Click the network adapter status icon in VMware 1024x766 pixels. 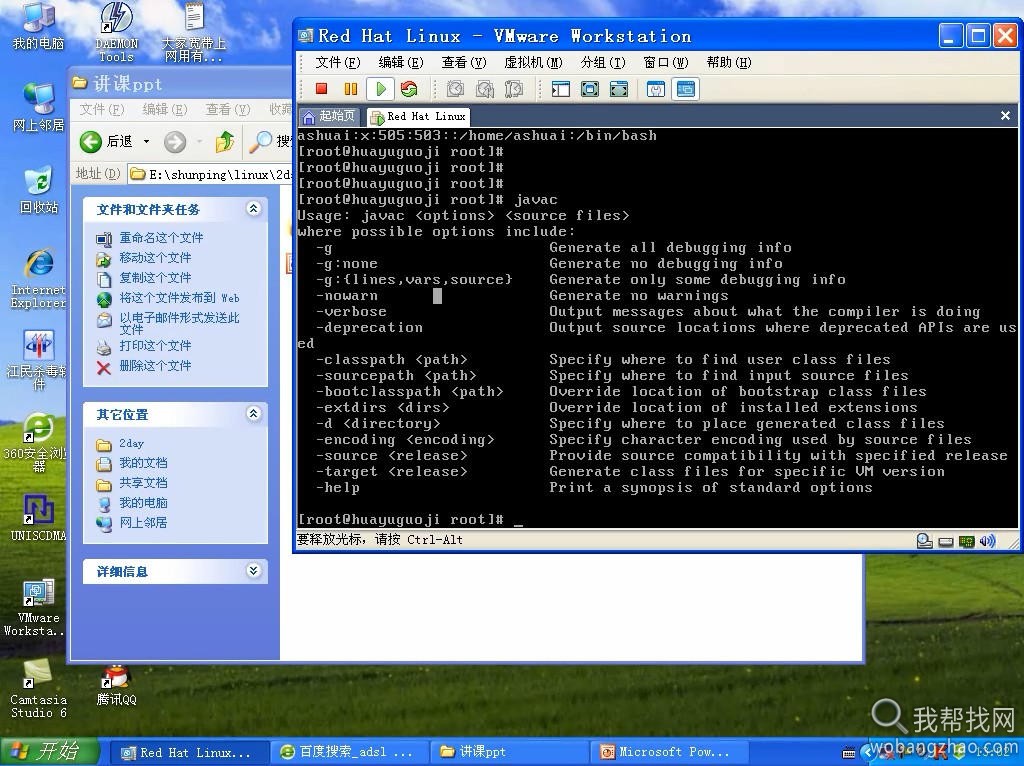(967, 541)
